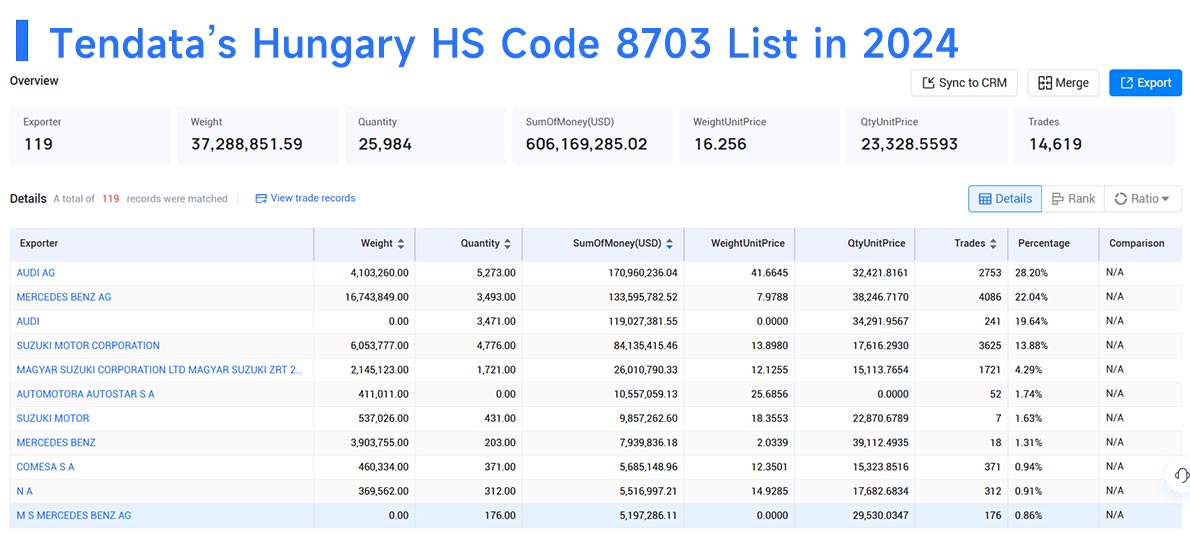This screenshot has height=540, width=1190.
Task: Sort table by Weight column arrows
Action: coord(401,243)
